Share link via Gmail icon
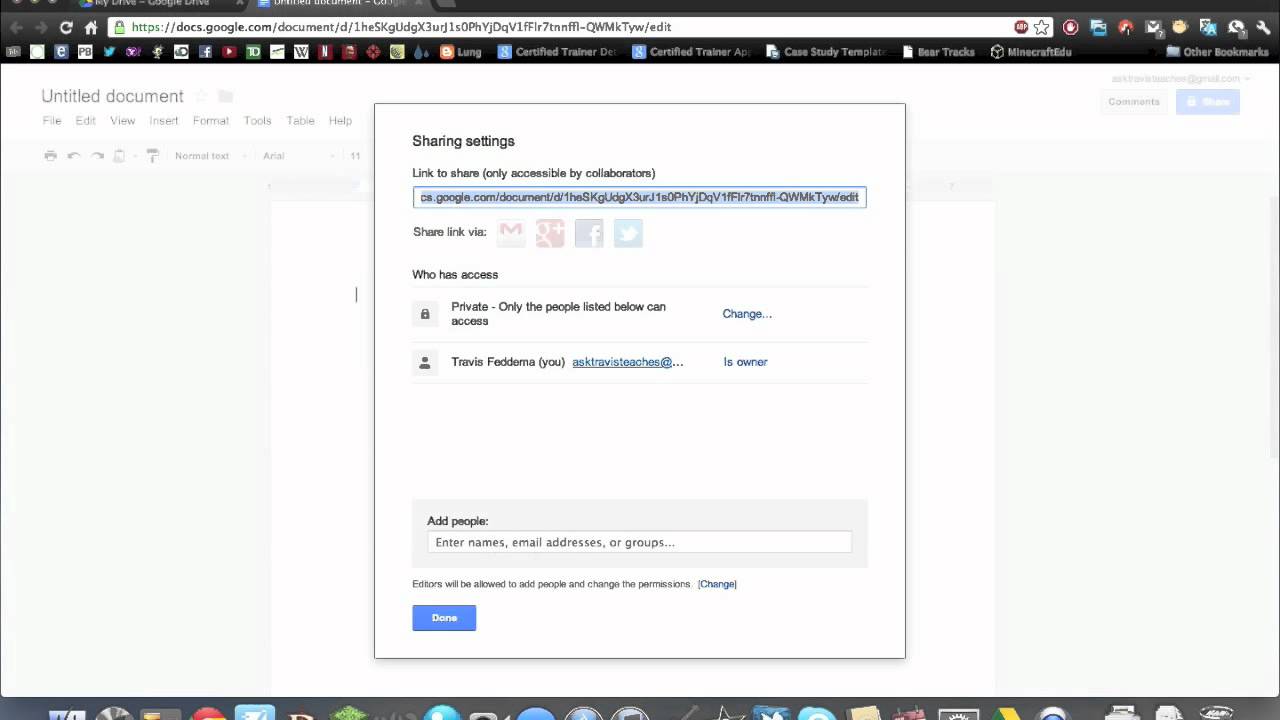 (511, 233)
